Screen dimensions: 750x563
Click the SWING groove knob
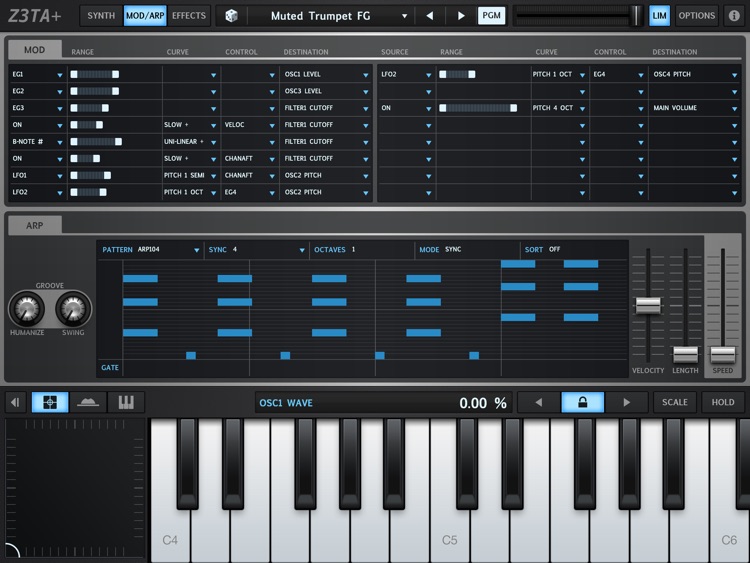point(73,309)
